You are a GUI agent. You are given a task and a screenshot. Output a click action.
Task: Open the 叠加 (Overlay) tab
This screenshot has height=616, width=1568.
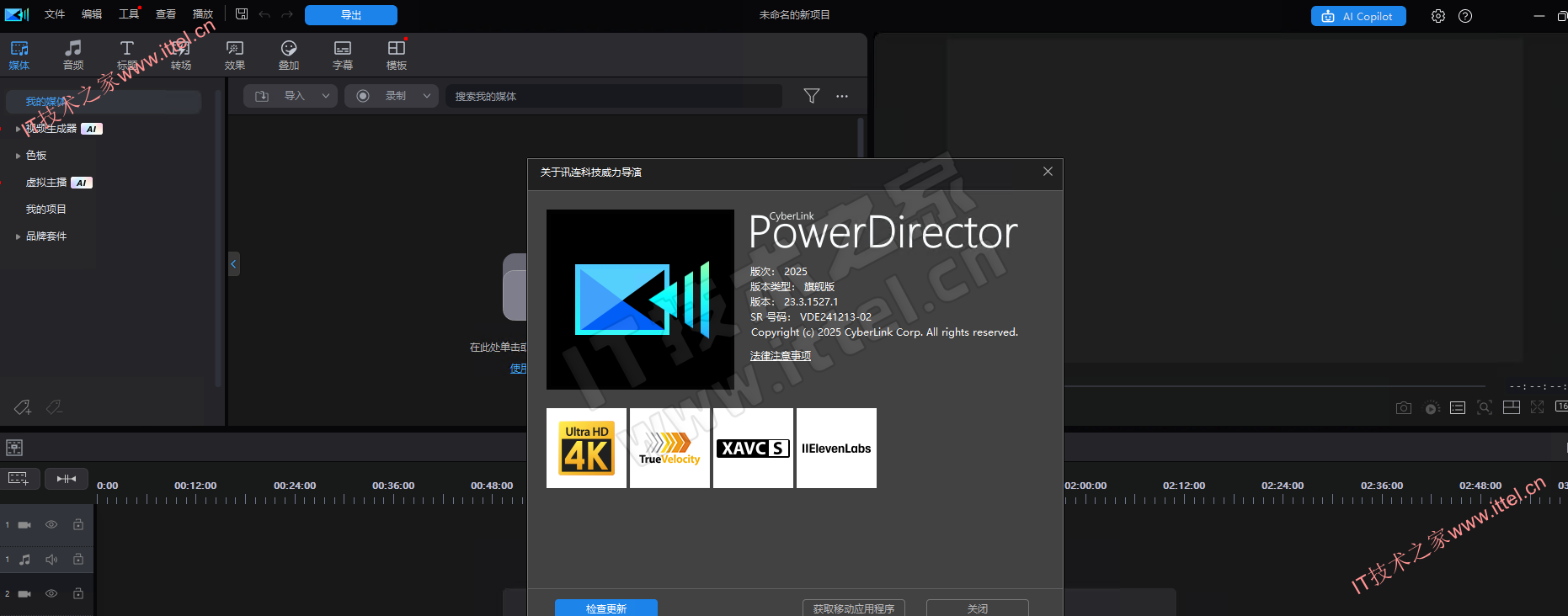click(x=289, y=56)
